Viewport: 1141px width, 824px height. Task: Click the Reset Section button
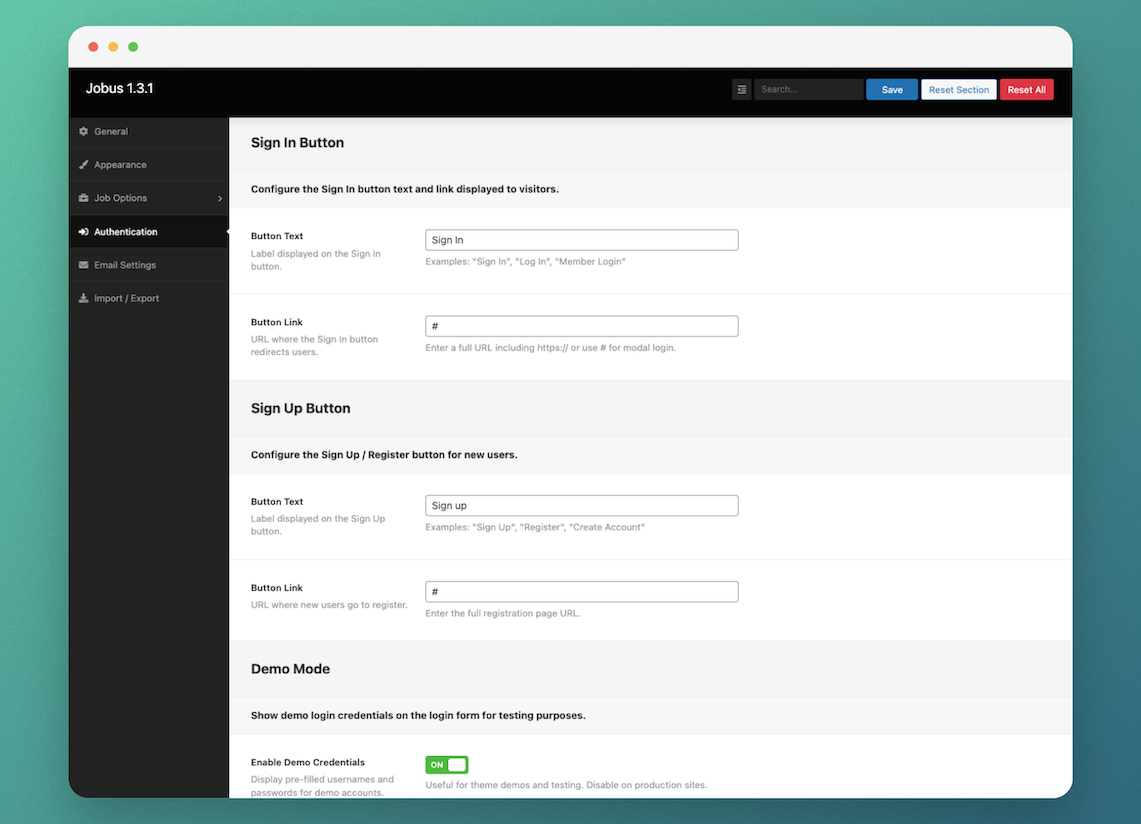coord(958,89)
